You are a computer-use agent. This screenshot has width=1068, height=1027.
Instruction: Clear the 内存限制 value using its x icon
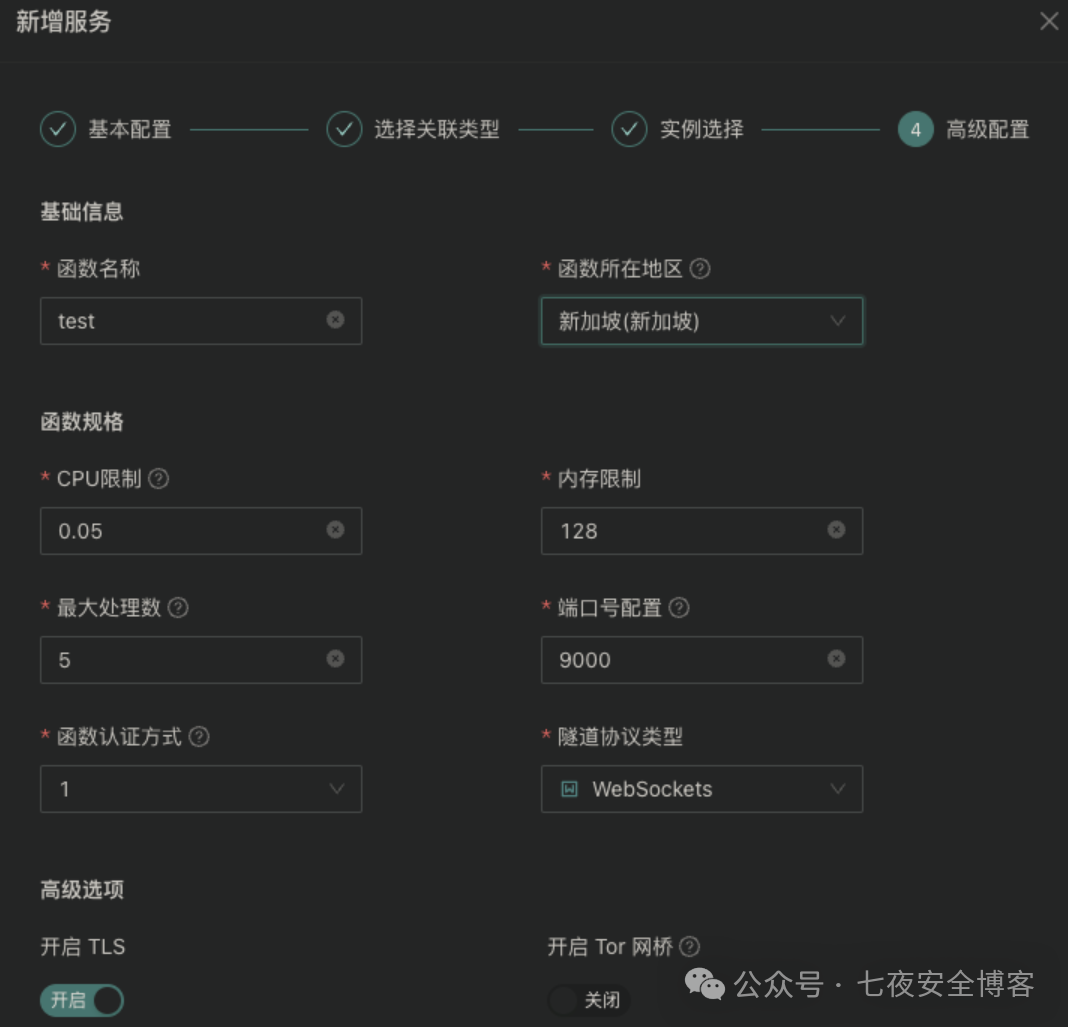tap(836, 529)
